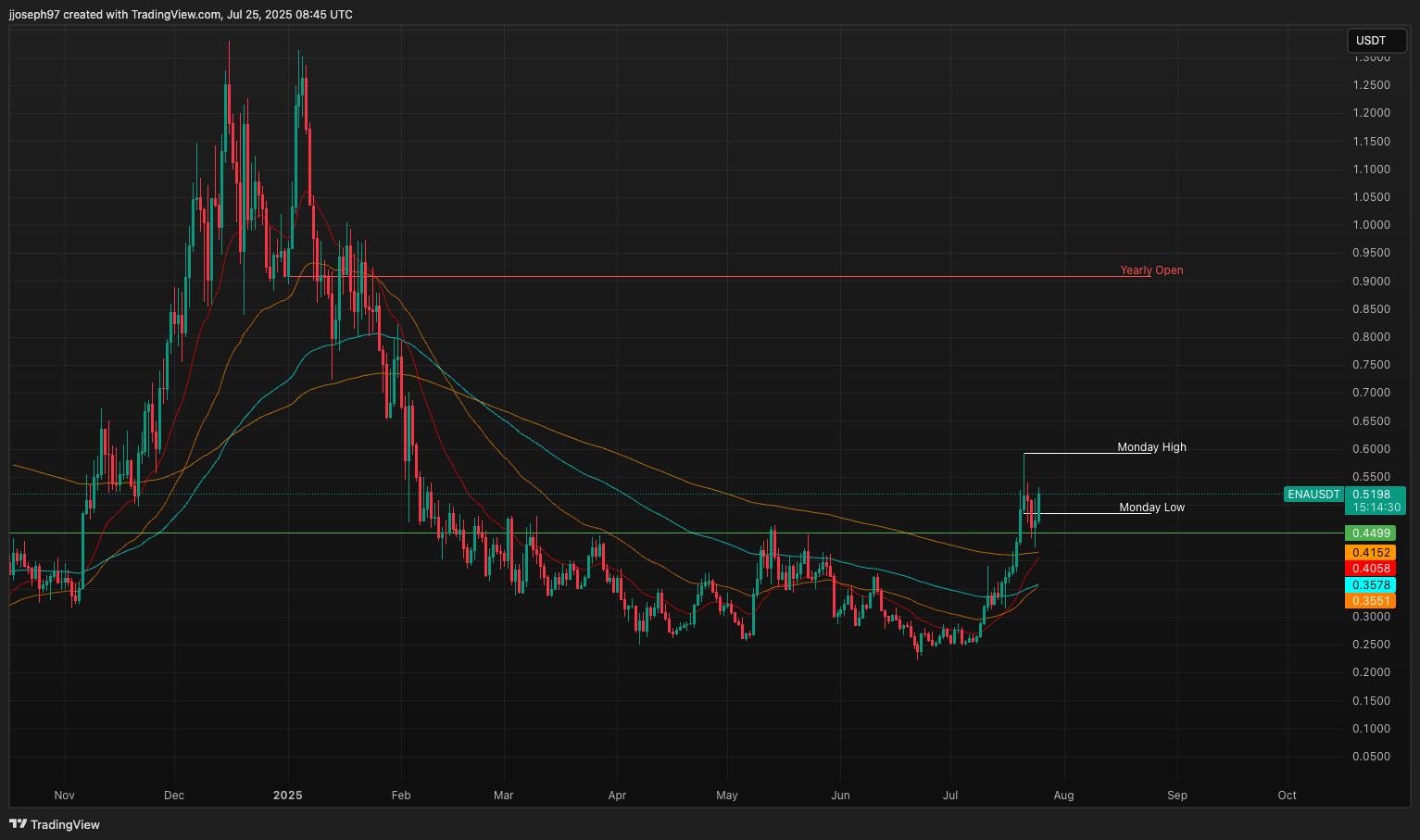Click the orange 0.4152 moving average label
The width and height of the screenshot is (1420, 840).
pos(1370,553)
